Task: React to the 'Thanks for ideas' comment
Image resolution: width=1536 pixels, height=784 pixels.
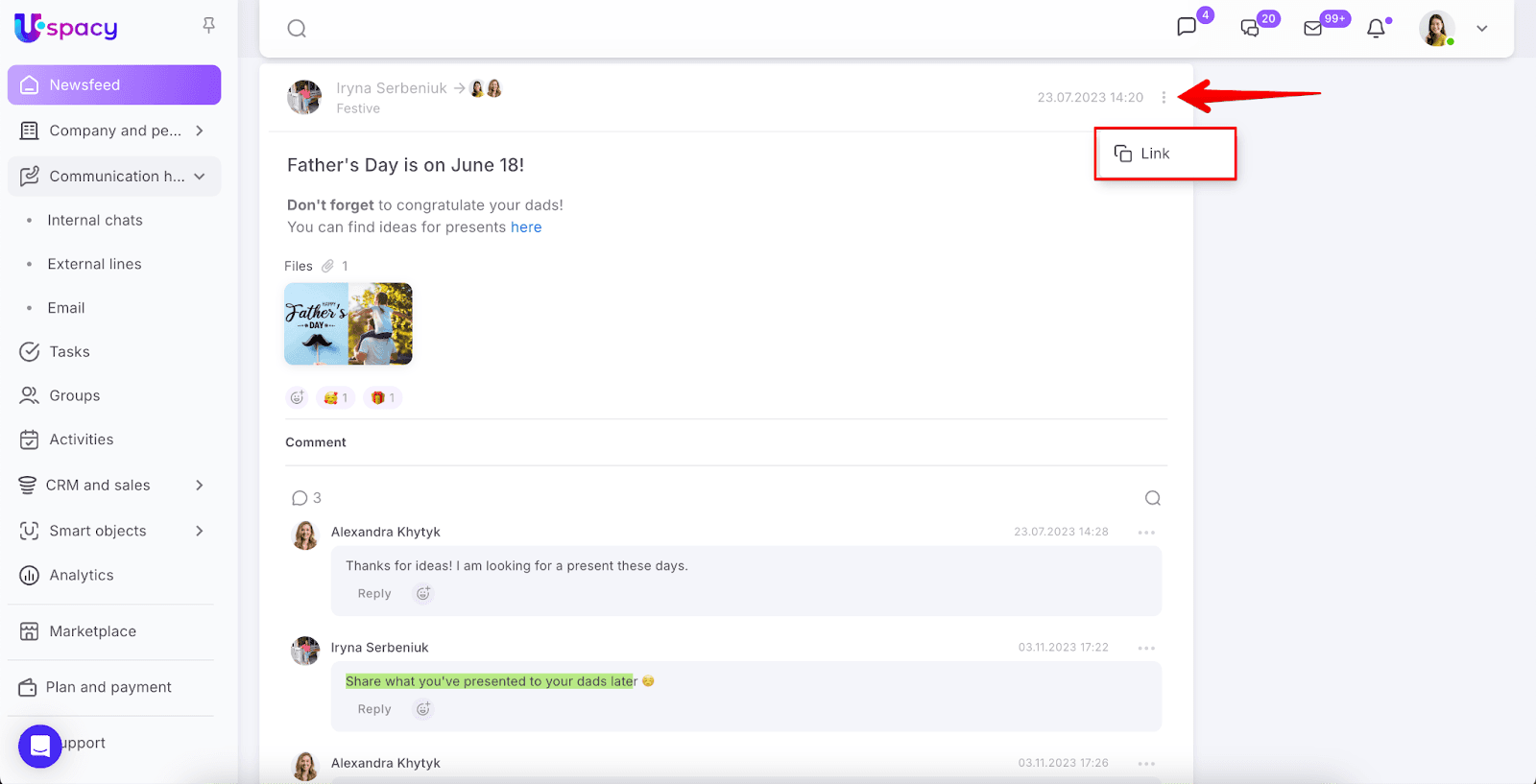Action: tap(423, 594)
